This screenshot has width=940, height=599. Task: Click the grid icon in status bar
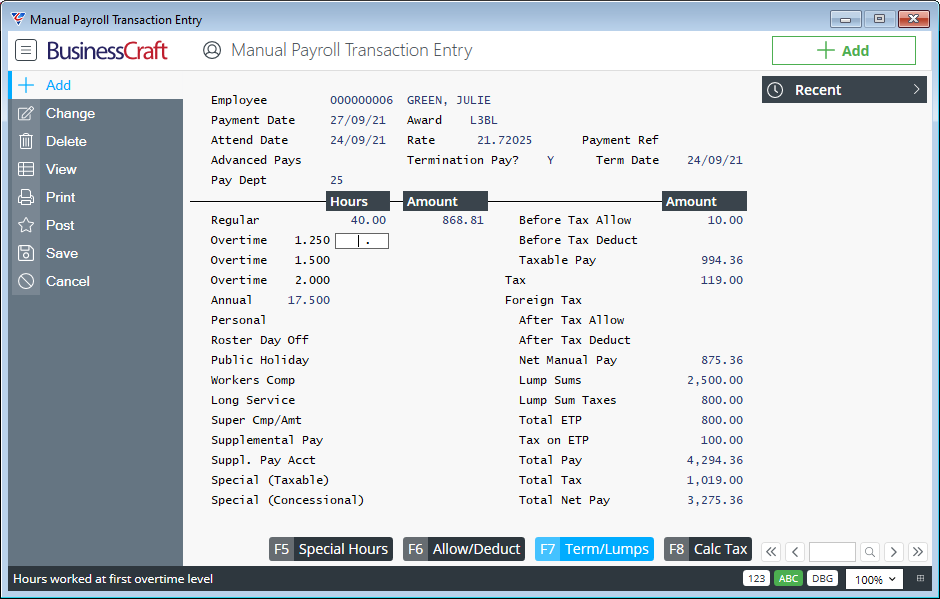[920, 579]
